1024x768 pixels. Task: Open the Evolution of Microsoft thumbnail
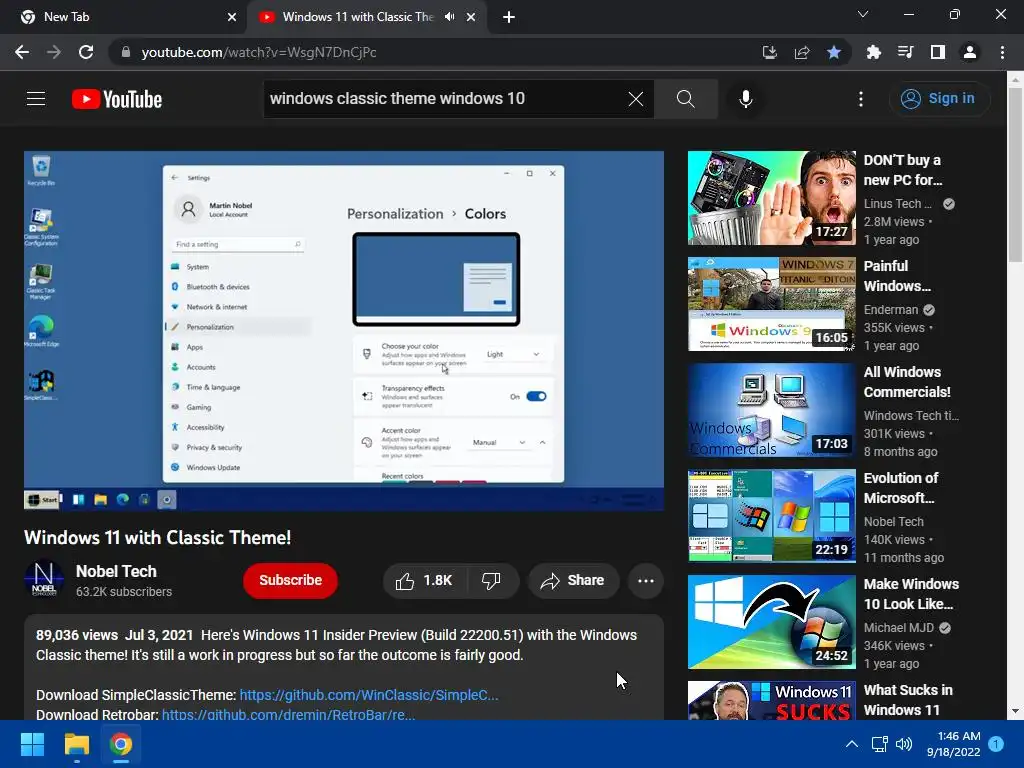(x=772, y=516)
